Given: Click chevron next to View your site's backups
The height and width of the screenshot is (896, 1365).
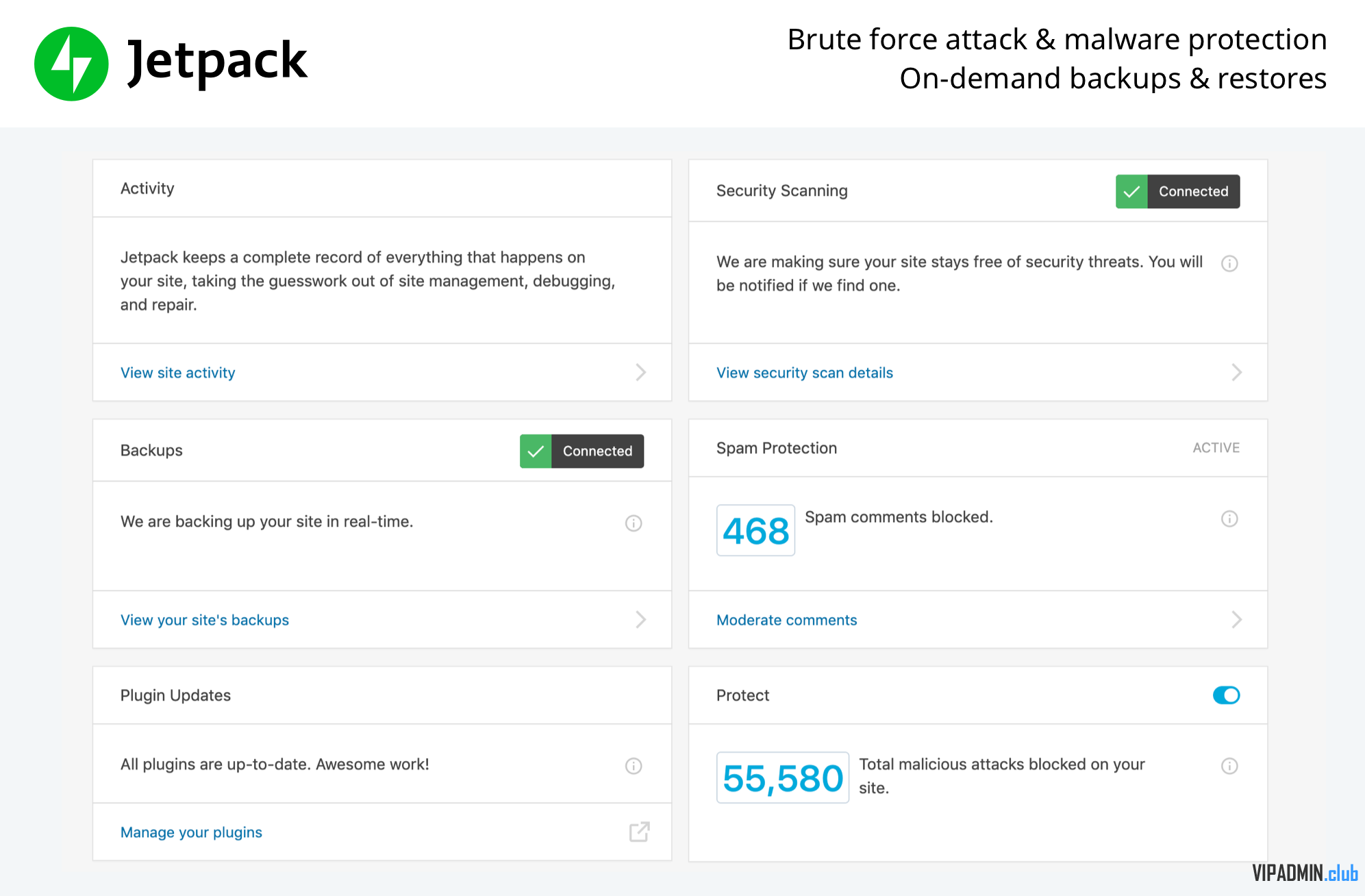Looking at the screenshot, I should coord(640,619).
